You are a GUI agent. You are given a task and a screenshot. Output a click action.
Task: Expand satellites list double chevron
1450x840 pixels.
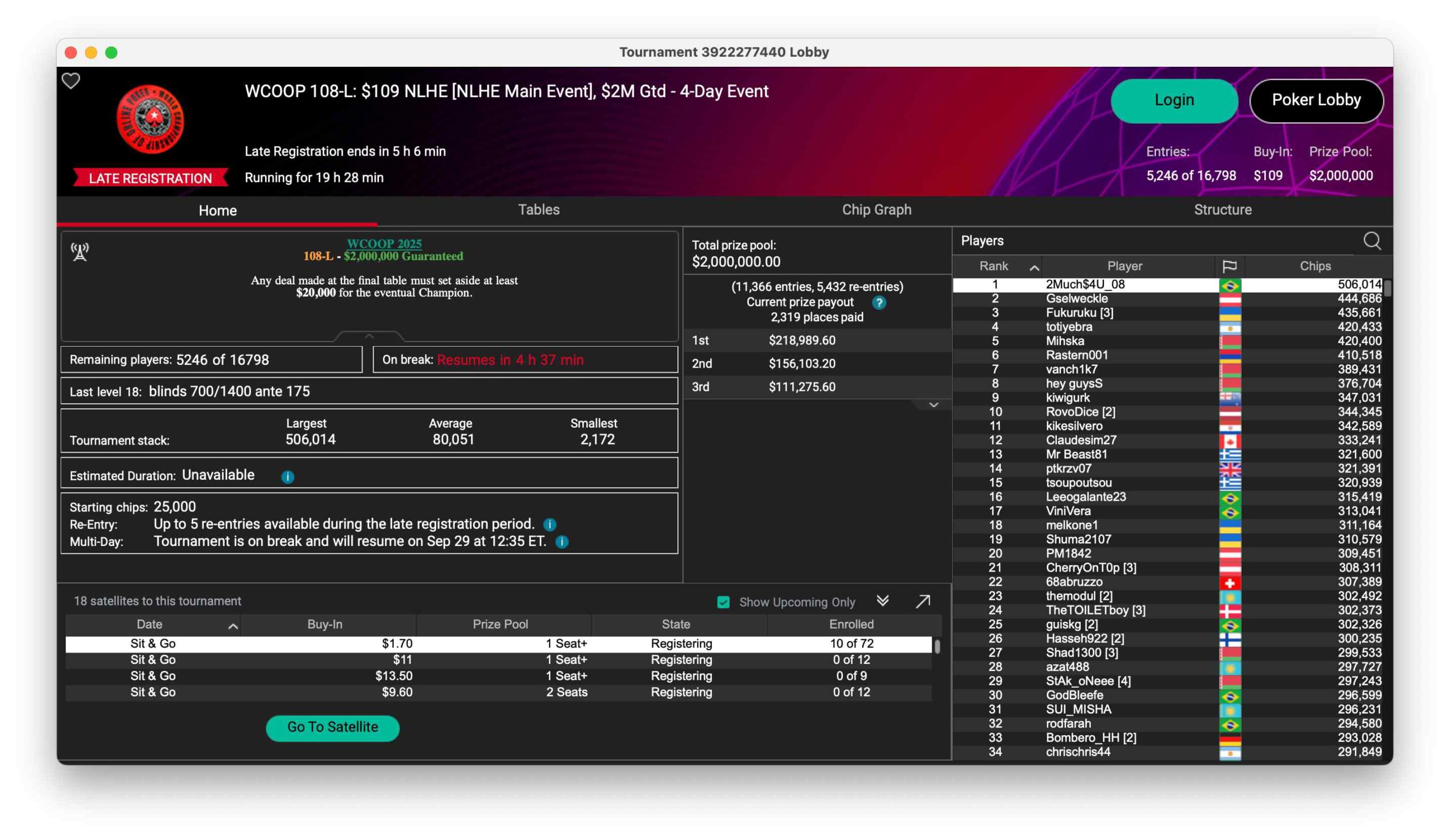[x=882, y=601]
